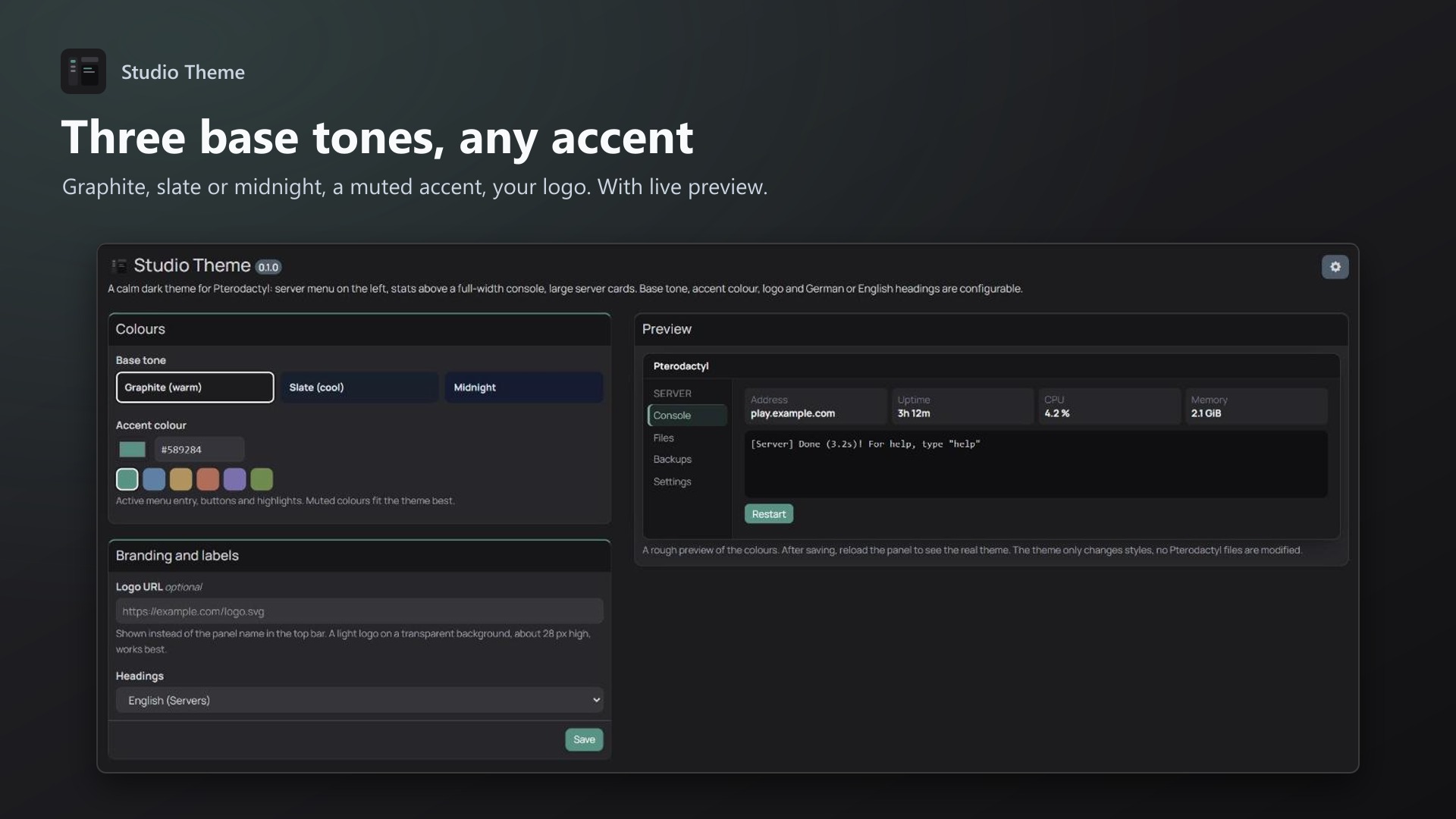Screen dimensions: 1456x819
Task: Pick the blue accent preset
Action: (154, 479)
